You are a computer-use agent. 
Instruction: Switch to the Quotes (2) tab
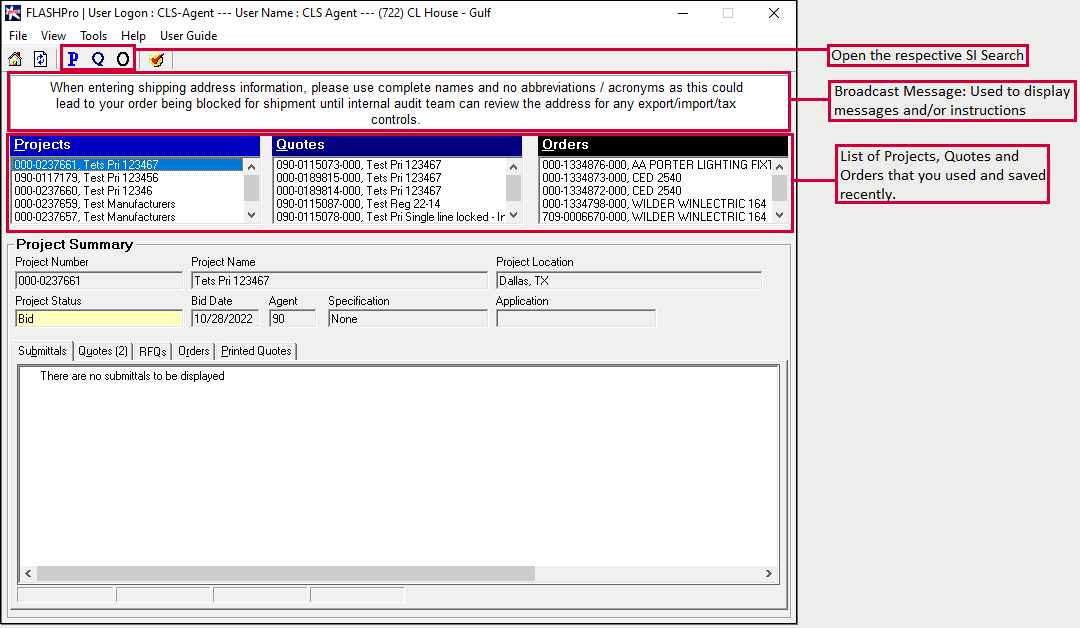pos(103,351)
